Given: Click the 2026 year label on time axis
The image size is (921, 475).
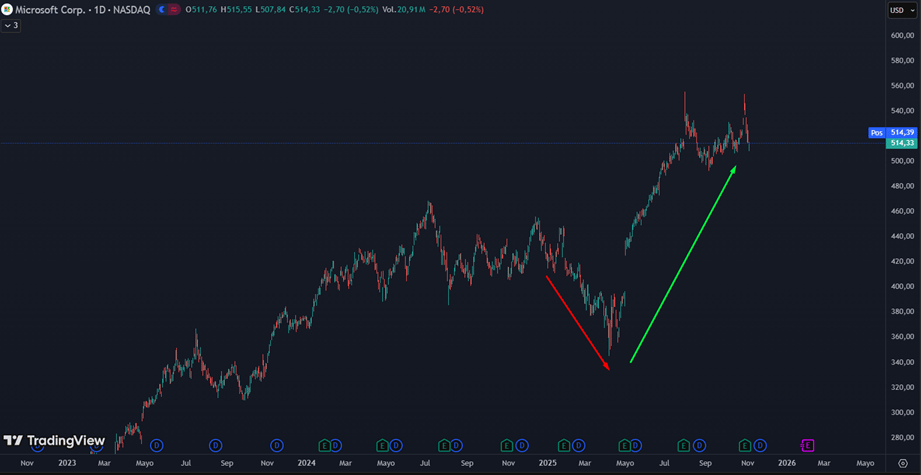Looking at the screenshot, I should 788,463.
